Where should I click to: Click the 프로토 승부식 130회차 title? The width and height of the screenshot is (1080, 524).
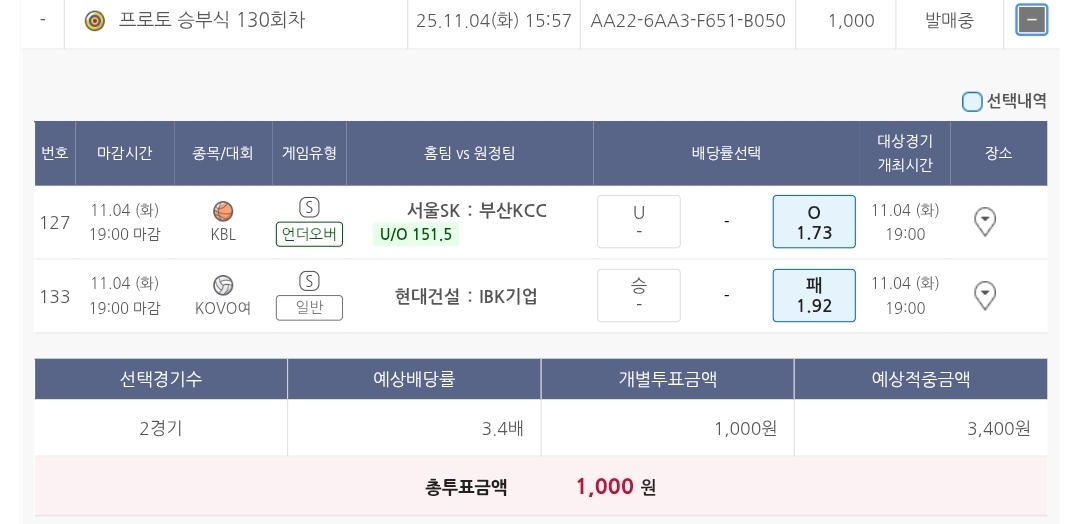tap(212, 20)
